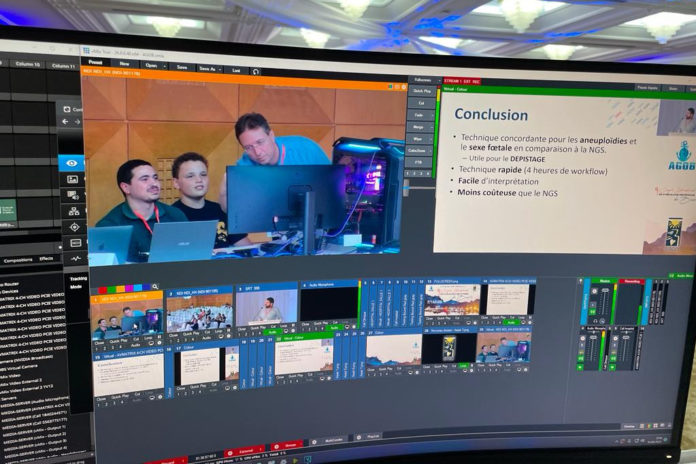Select the waveform icon in the left sidebar
Image resolution: width=696 pixels, height=464 pixels.
coord(74,258)
